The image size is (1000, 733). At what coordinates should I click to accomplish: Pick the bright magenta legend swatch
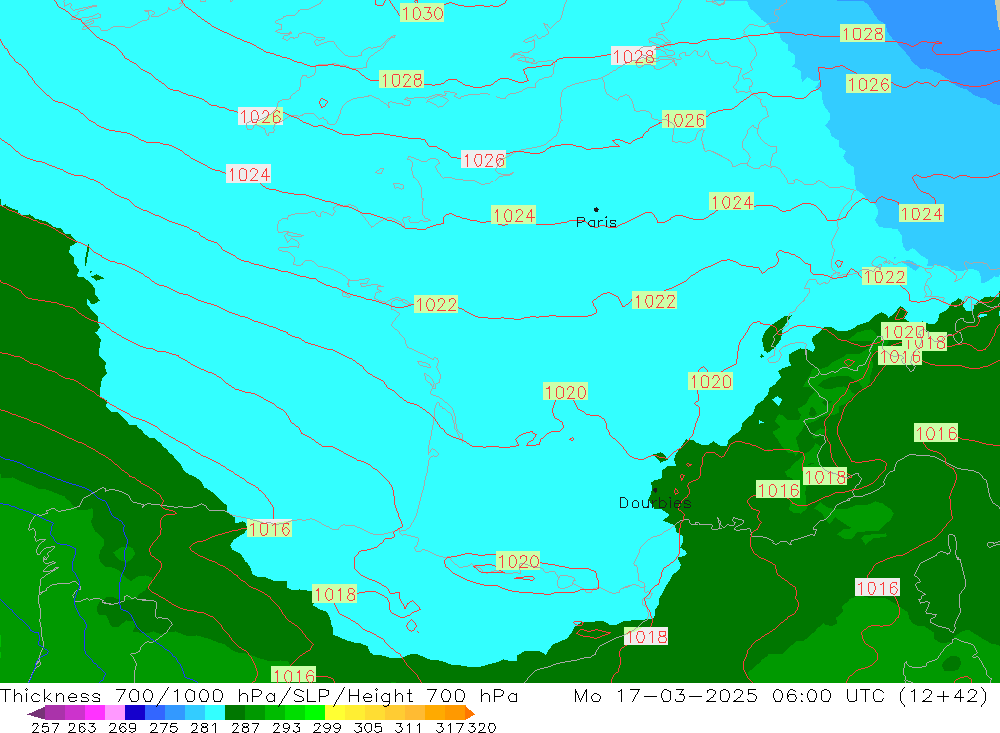pyautogui.click(x=94, y=713)
